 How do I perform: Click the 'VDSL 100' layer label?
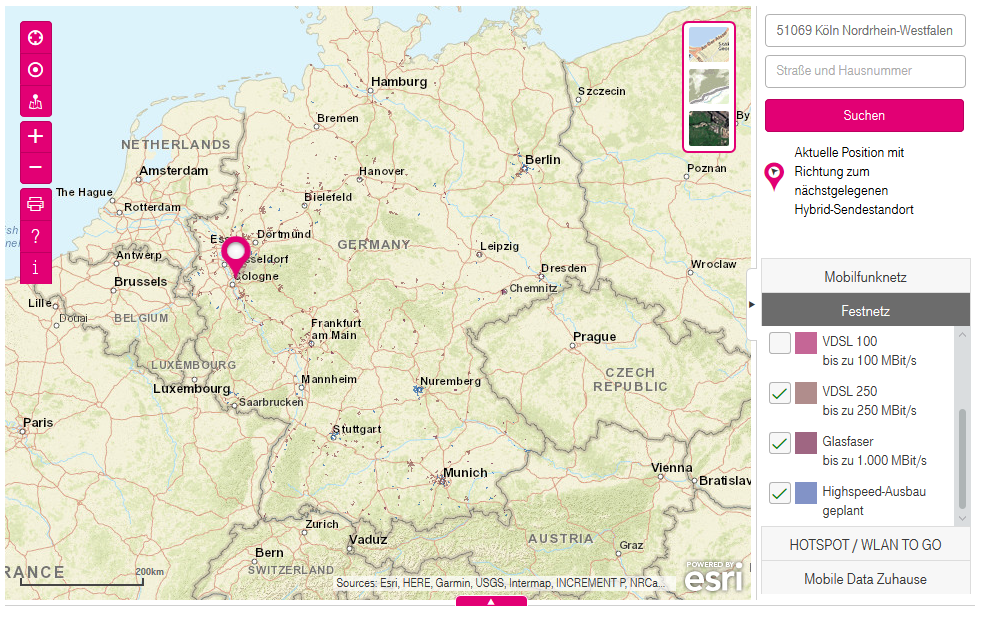coord(850,342)
